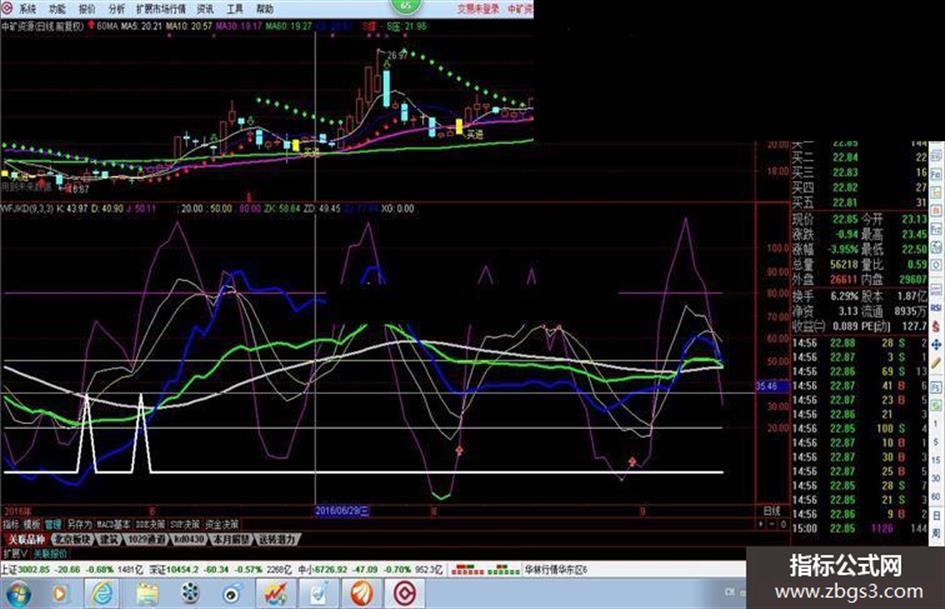Image resolution: width=945 pixels, height=609 pixels.
Task: Click the red dollar sign sidebar icon
Action: pos(936,325)
